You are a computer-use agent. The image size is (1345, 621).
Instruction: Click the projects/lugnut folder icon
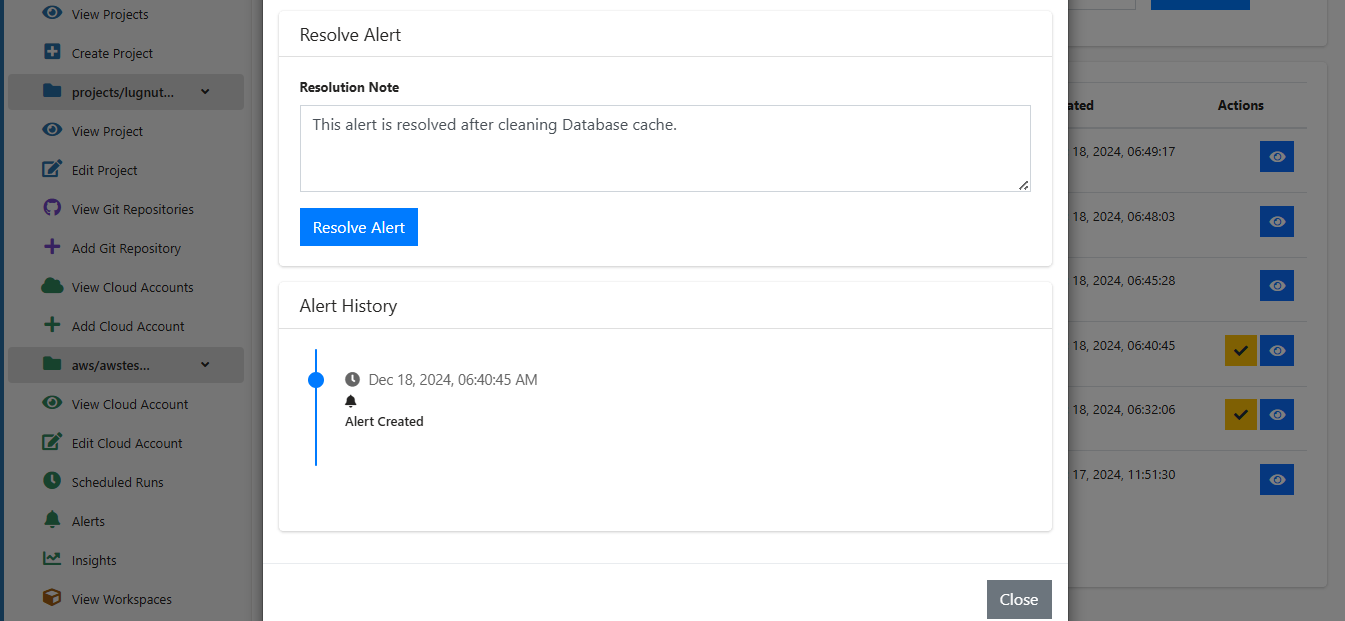[x=53, y=92]
